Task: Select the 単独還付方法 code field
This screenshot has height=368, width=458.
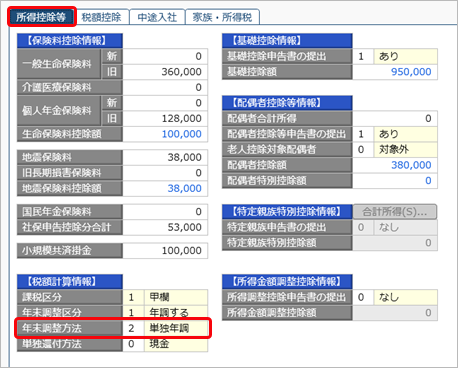Action: tap(133, 344)
